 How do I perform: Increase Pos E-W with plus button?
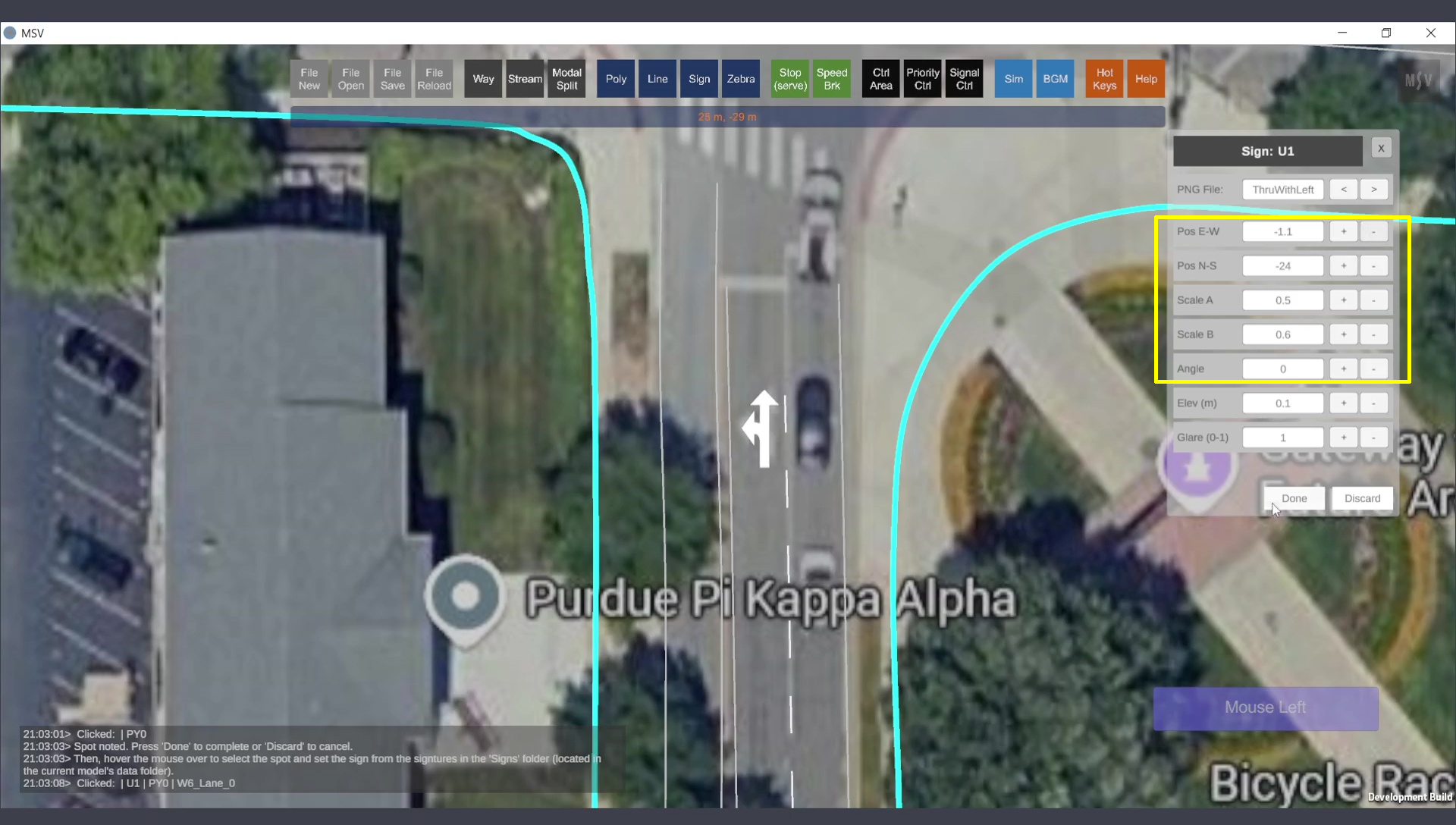[1343, 231]
